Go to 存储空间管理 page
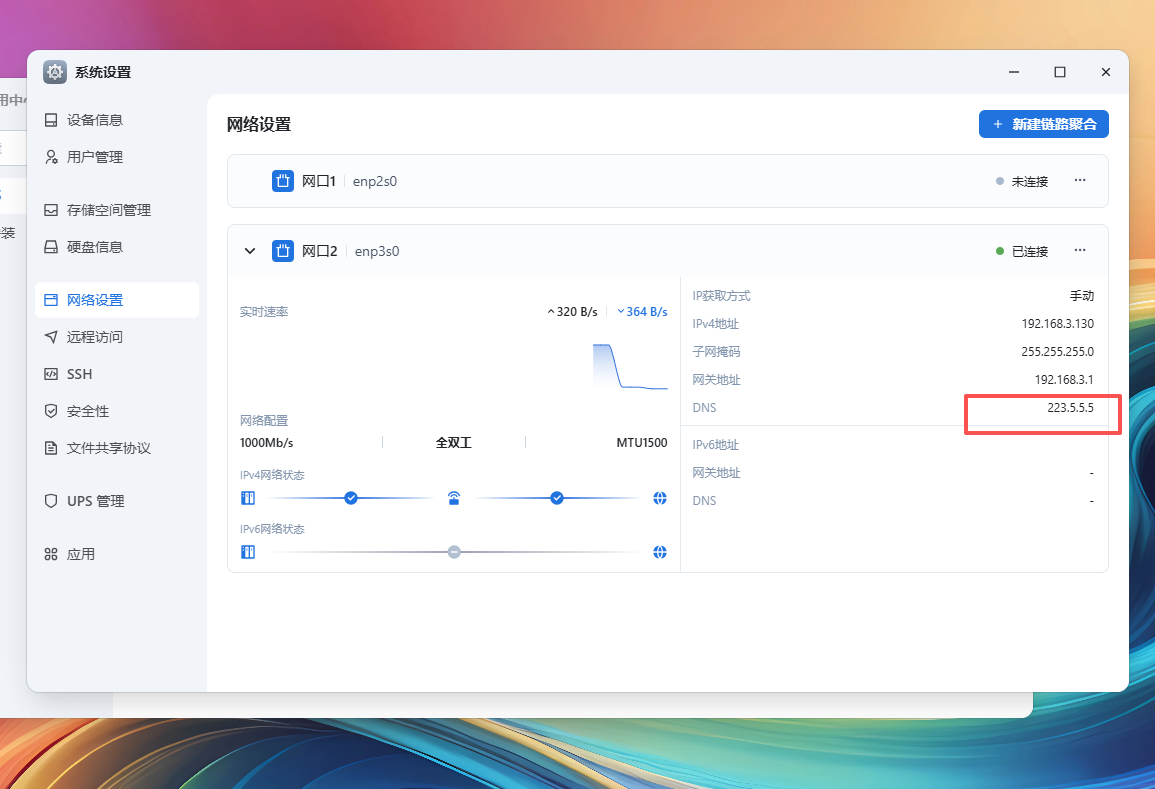 pos(116,210)
